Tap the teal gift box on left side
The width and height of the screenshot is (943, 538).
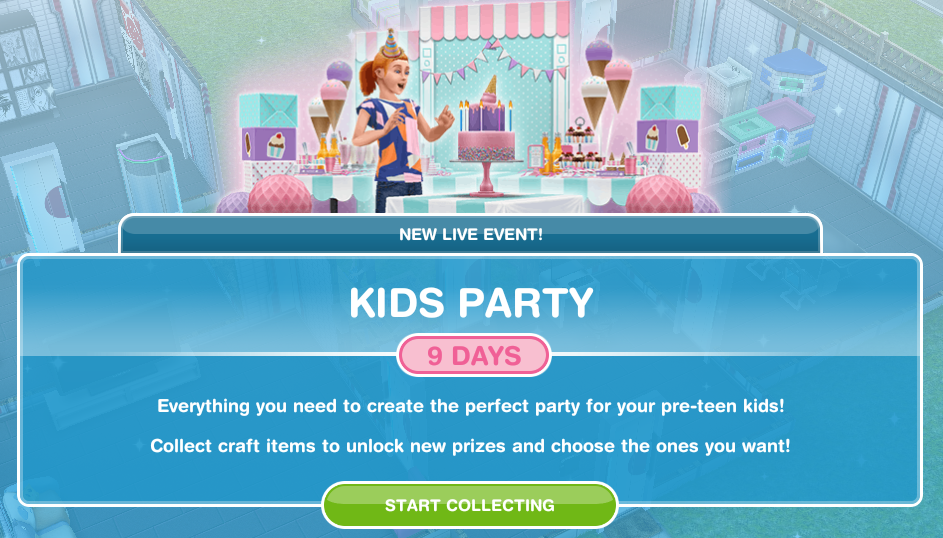click(268, 111)
